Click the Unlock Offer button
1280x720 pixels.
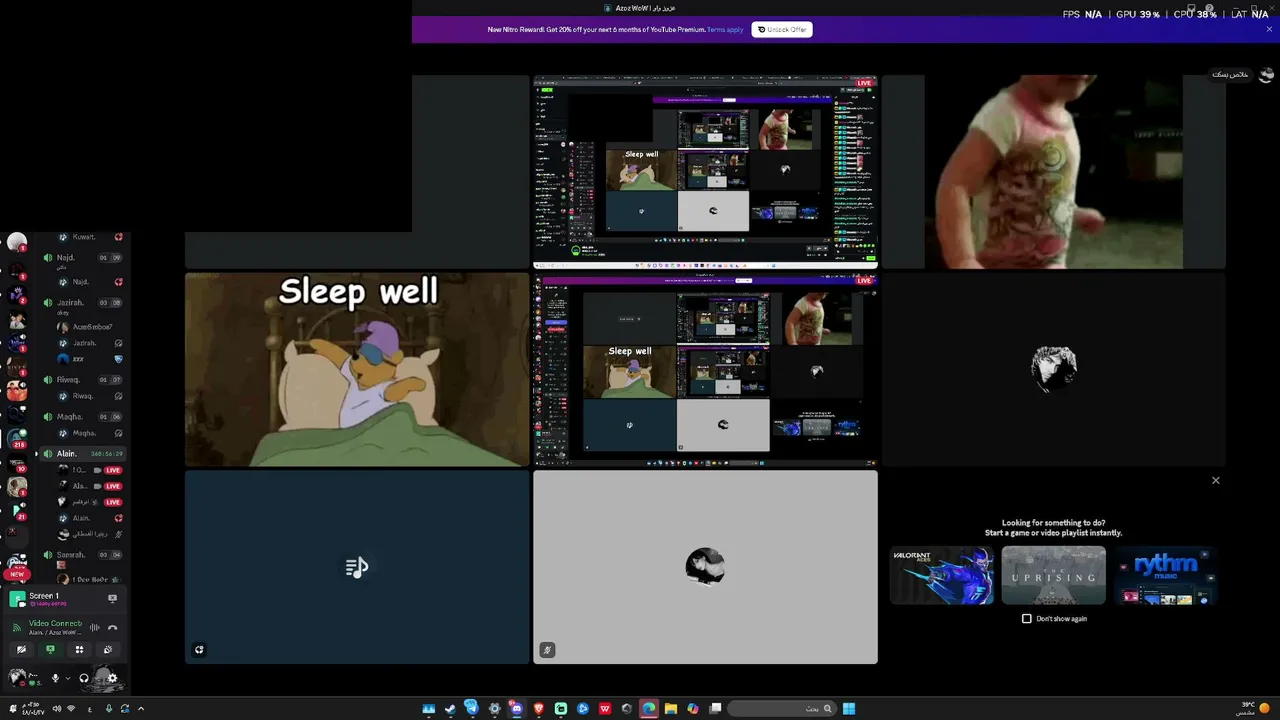tap(782, 30)
